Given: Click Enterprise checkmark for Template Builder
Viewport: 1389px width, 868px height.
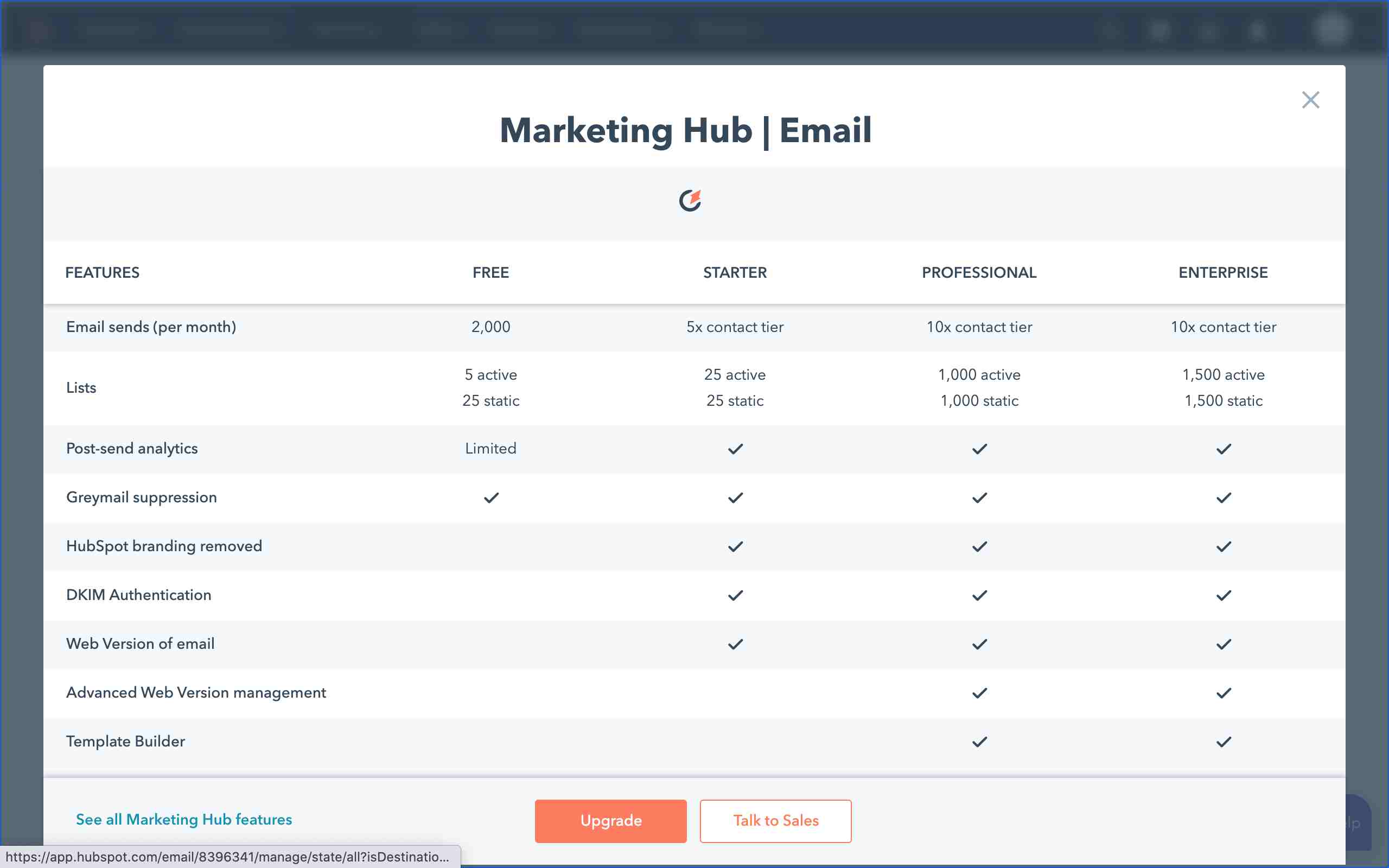Looking at the screenshot, I should click(1223, 741).
